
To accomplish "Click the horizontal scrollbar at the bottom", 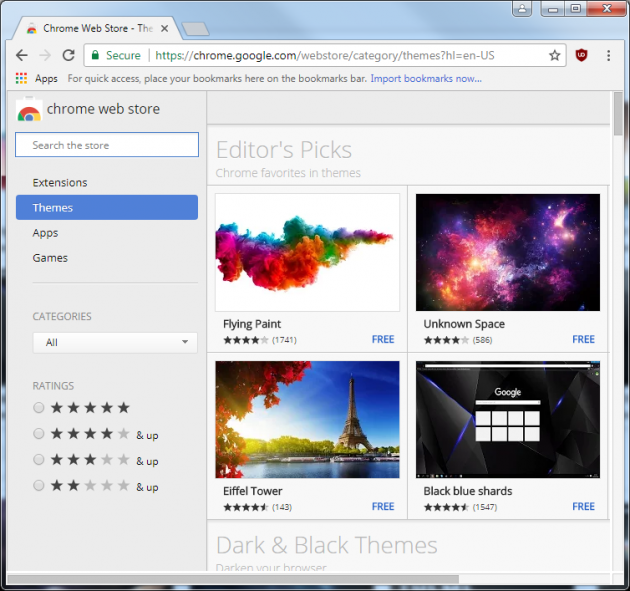I will [233, 579].
